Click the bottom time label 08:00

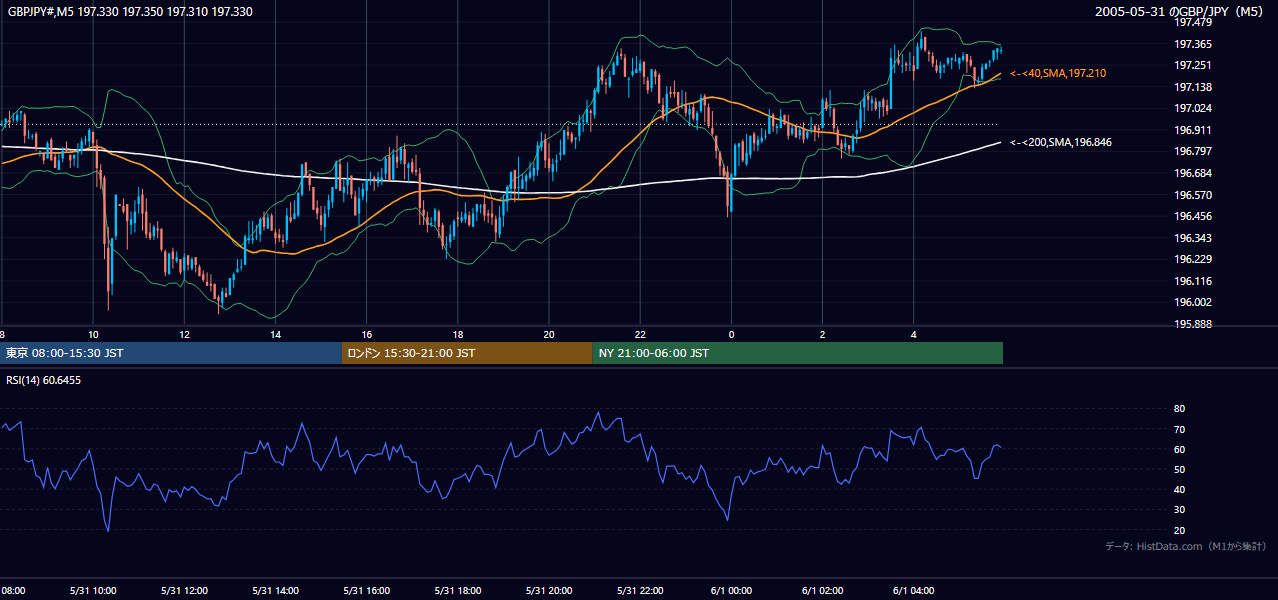(13, 590)
